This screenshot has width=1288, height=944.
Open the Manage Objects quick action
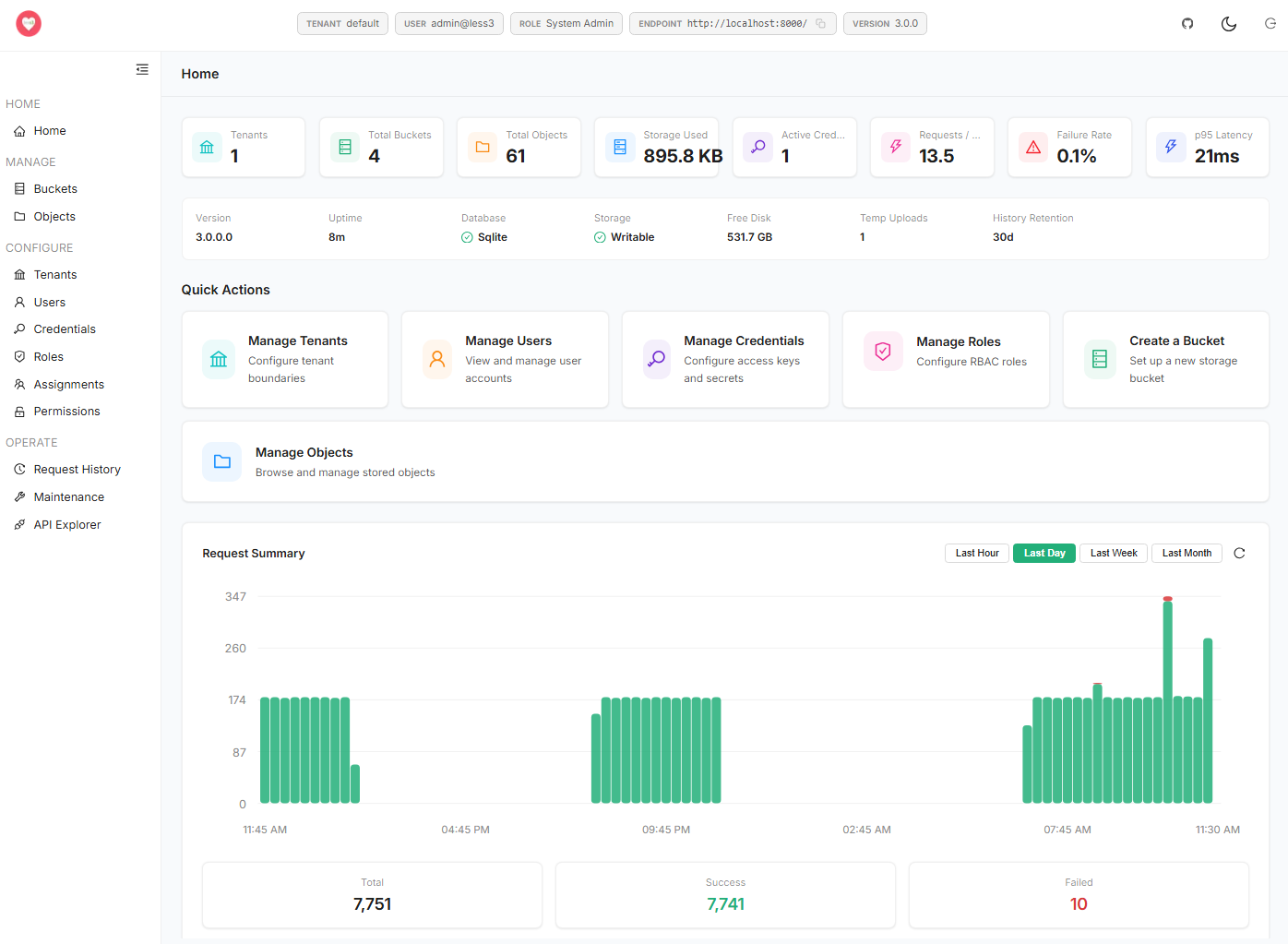(x=725, y=461)
